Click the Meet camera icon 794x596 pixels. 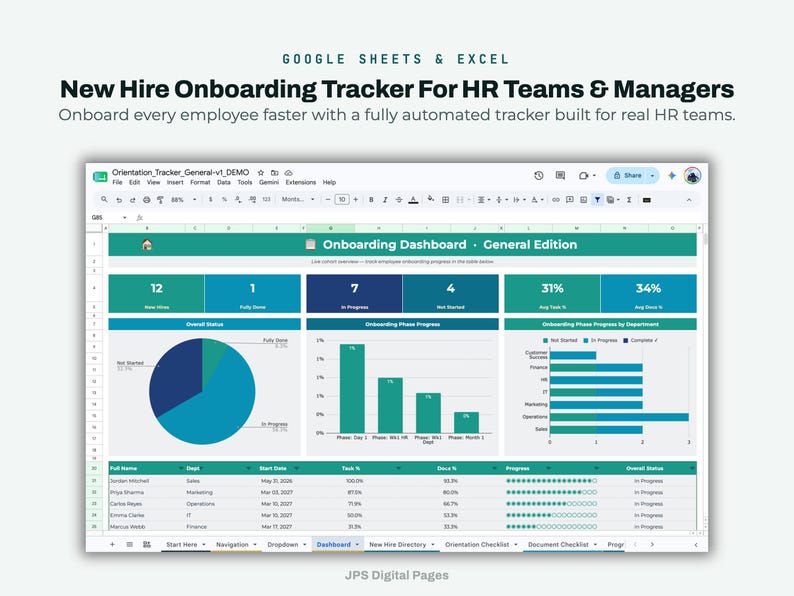pos(584,176)
